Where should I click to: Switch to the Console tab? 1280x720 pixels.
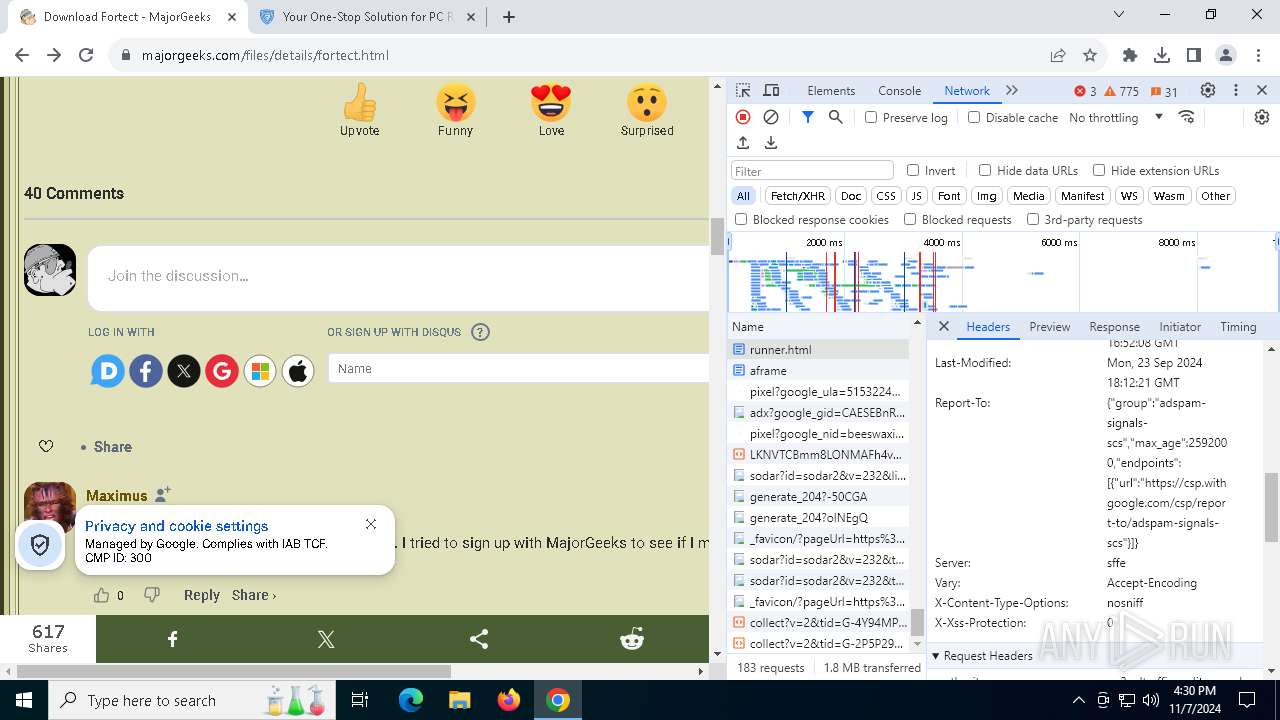tap(899, 90)
